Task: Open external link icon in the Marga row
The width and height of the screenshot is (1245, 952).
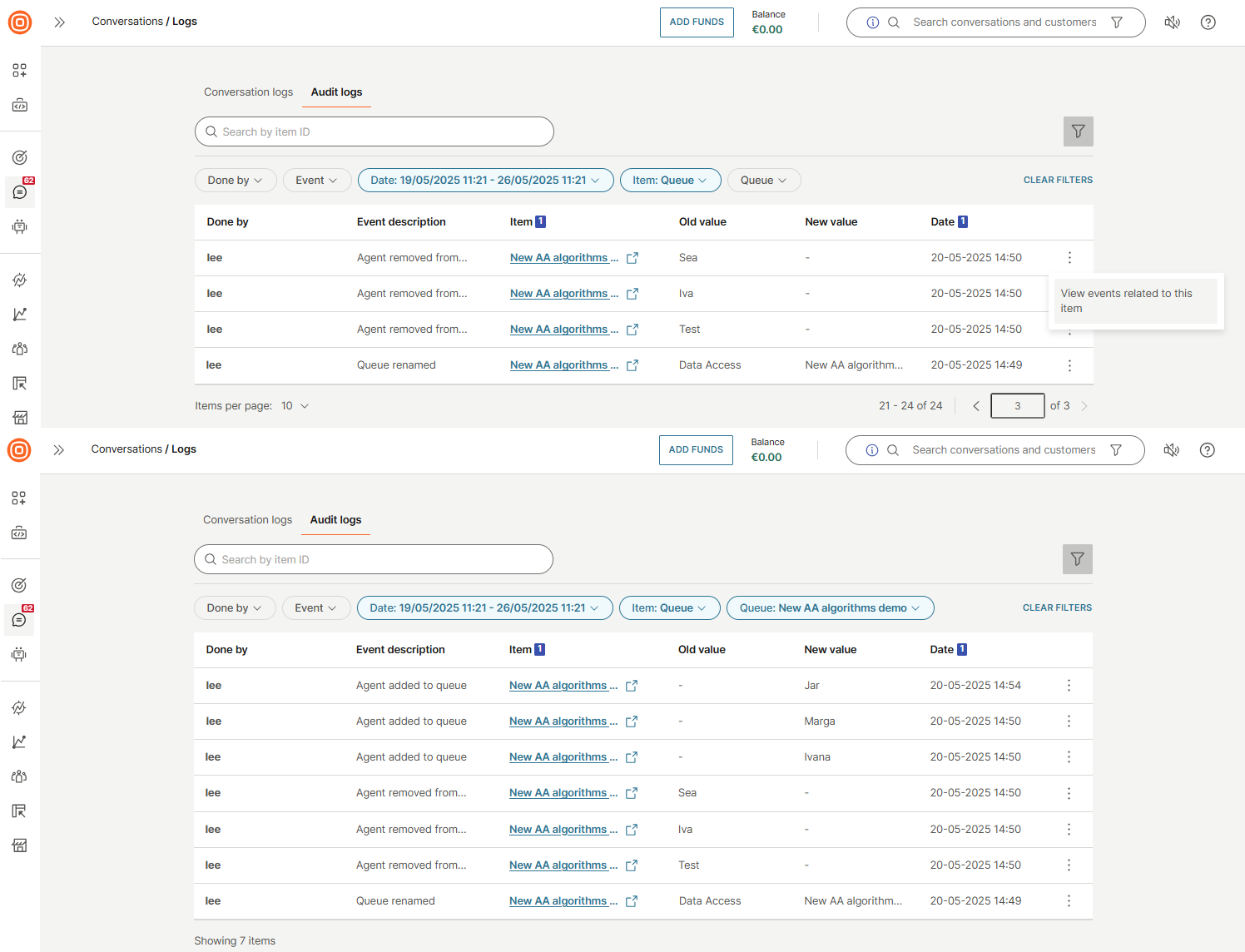Action: coord(632,721)
